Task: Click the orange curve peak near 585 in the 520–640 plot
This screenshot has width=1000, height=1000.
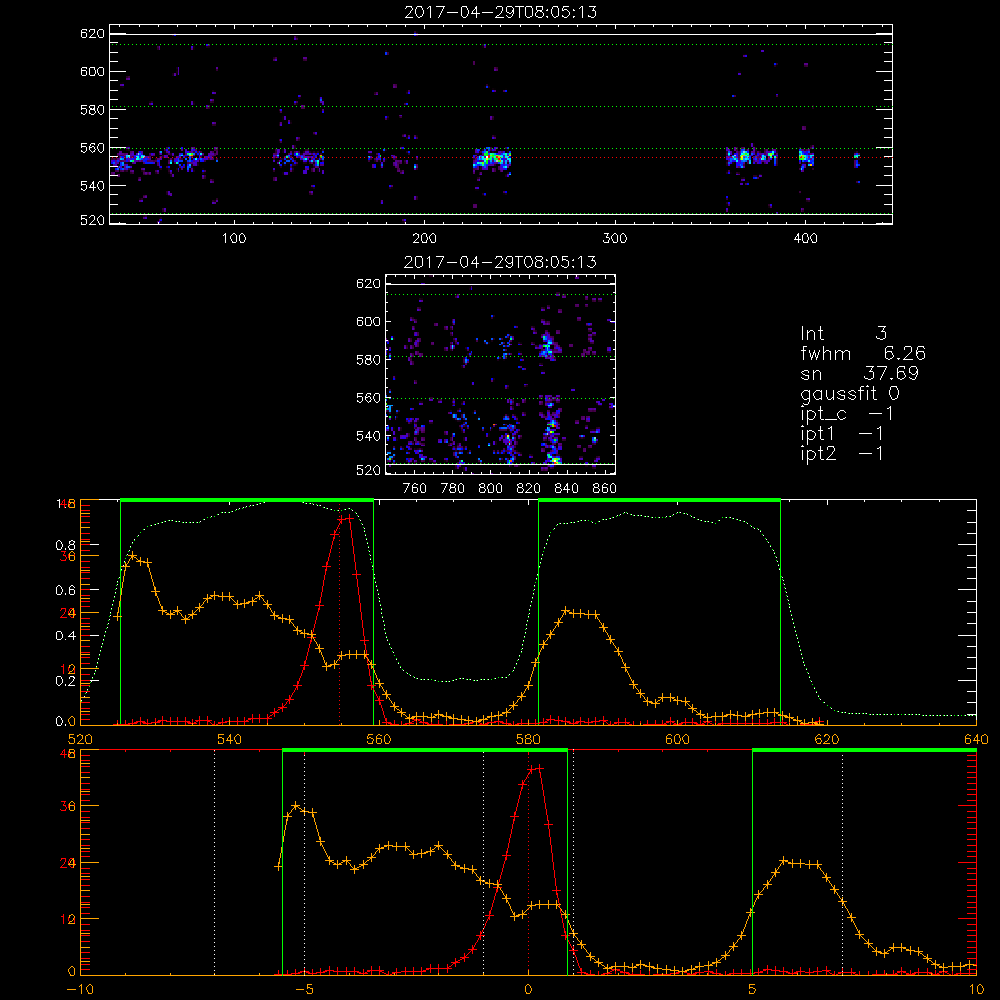Action: (x=566, y=610)
